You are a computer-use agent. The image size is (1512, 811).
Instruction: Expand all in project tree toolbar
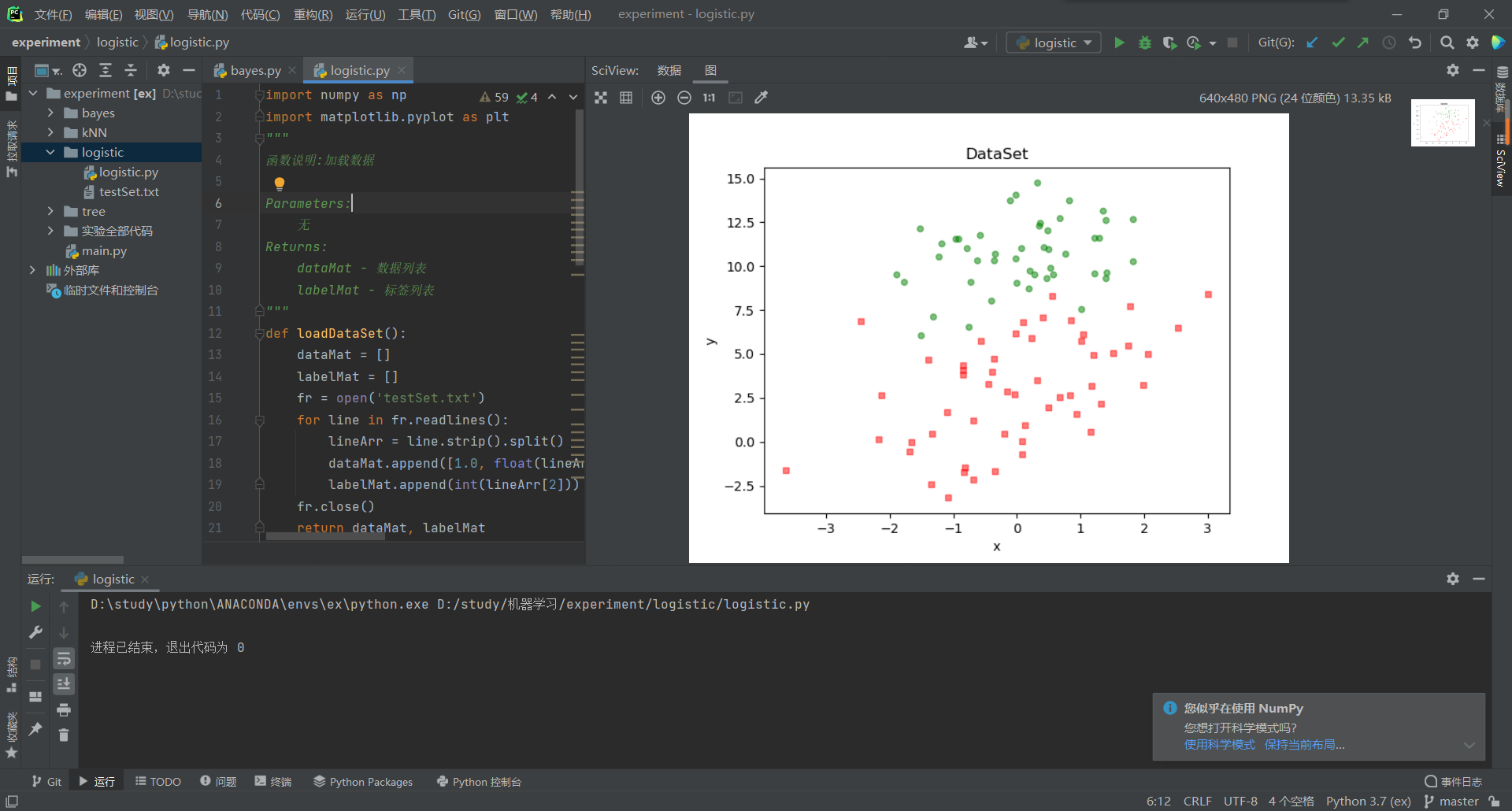(106, 70)
